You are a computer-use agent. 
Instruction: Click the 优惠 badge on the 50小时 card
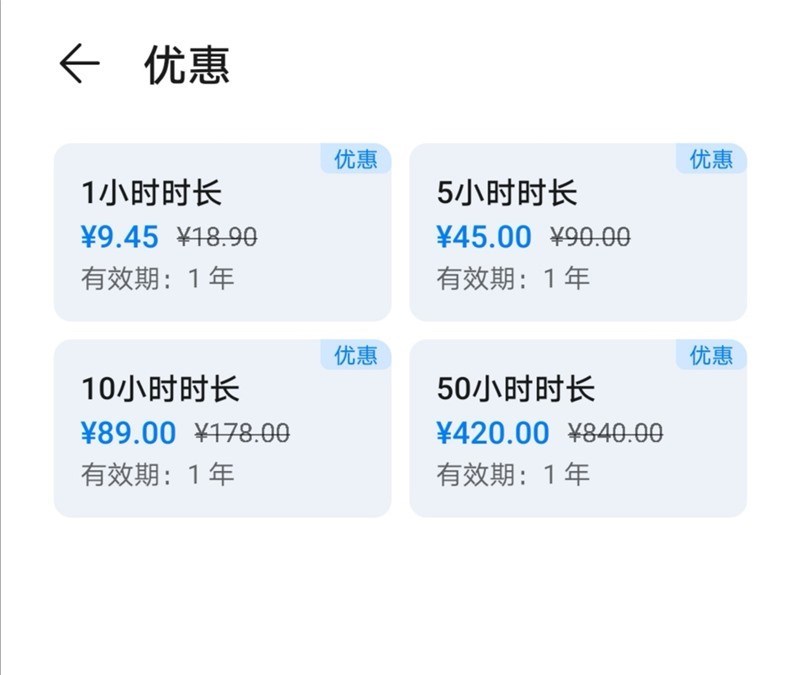(712, 355)
